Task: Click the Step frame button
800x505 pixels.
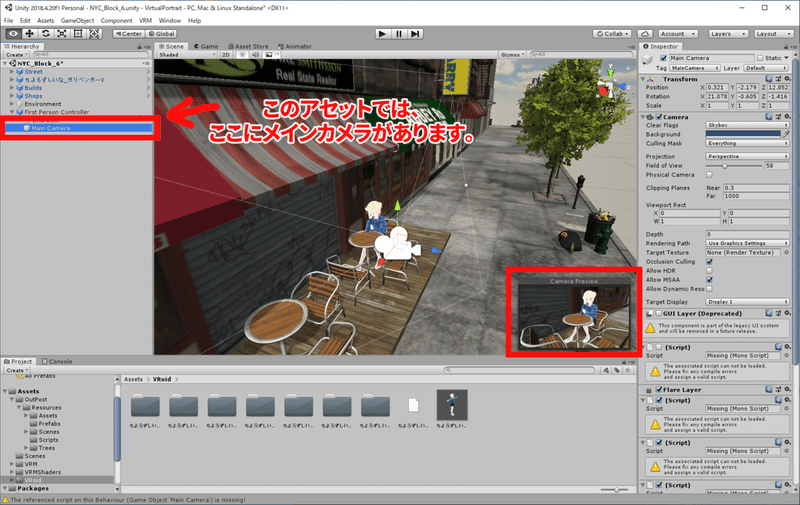Action: (x=415, y=34)
